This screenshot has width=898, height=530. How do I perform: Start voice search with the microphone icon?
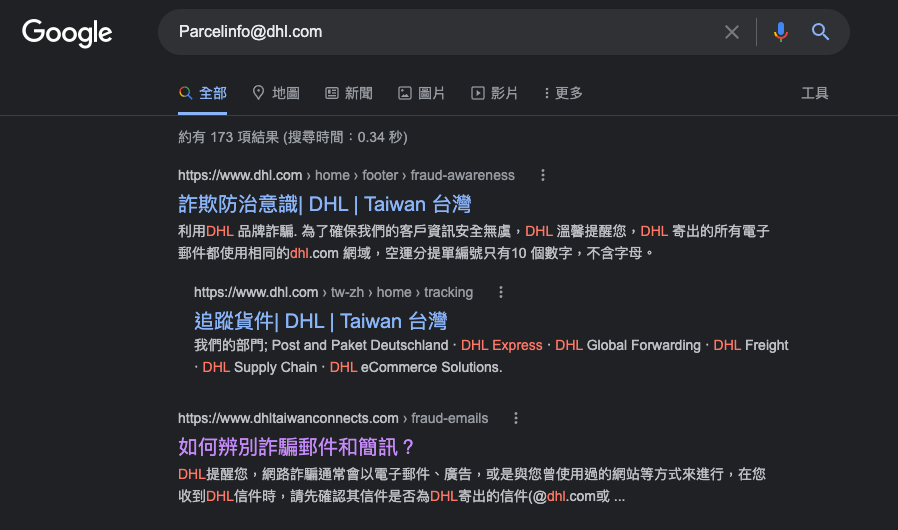click(780, 32)
